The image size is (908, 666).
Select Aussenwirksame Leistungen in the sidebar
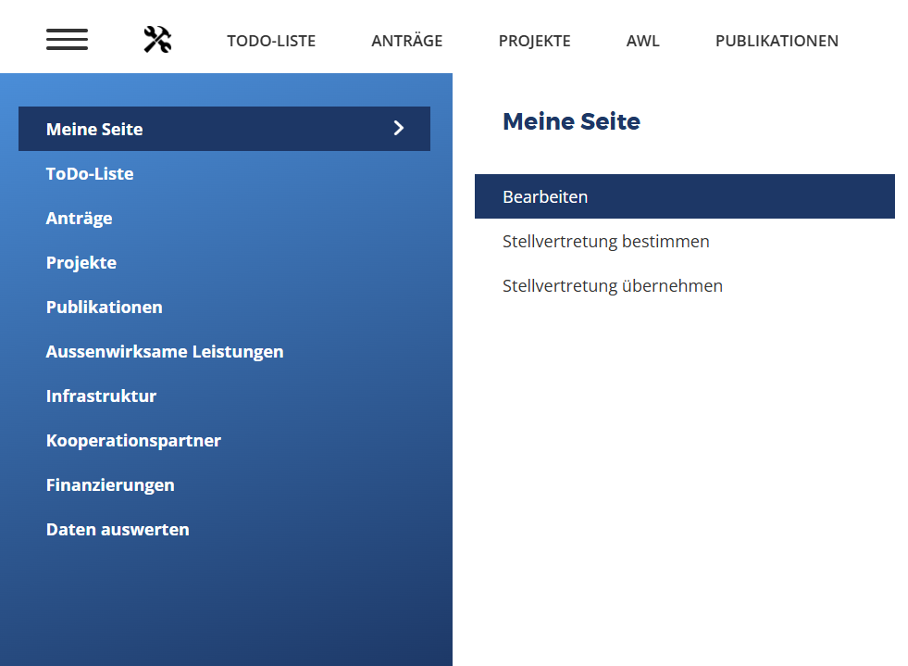(x=165, y=352)
